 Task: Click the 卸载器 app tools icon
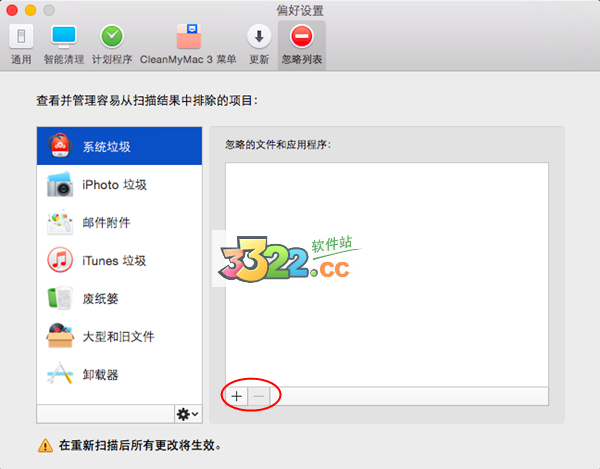coord(60,373)
